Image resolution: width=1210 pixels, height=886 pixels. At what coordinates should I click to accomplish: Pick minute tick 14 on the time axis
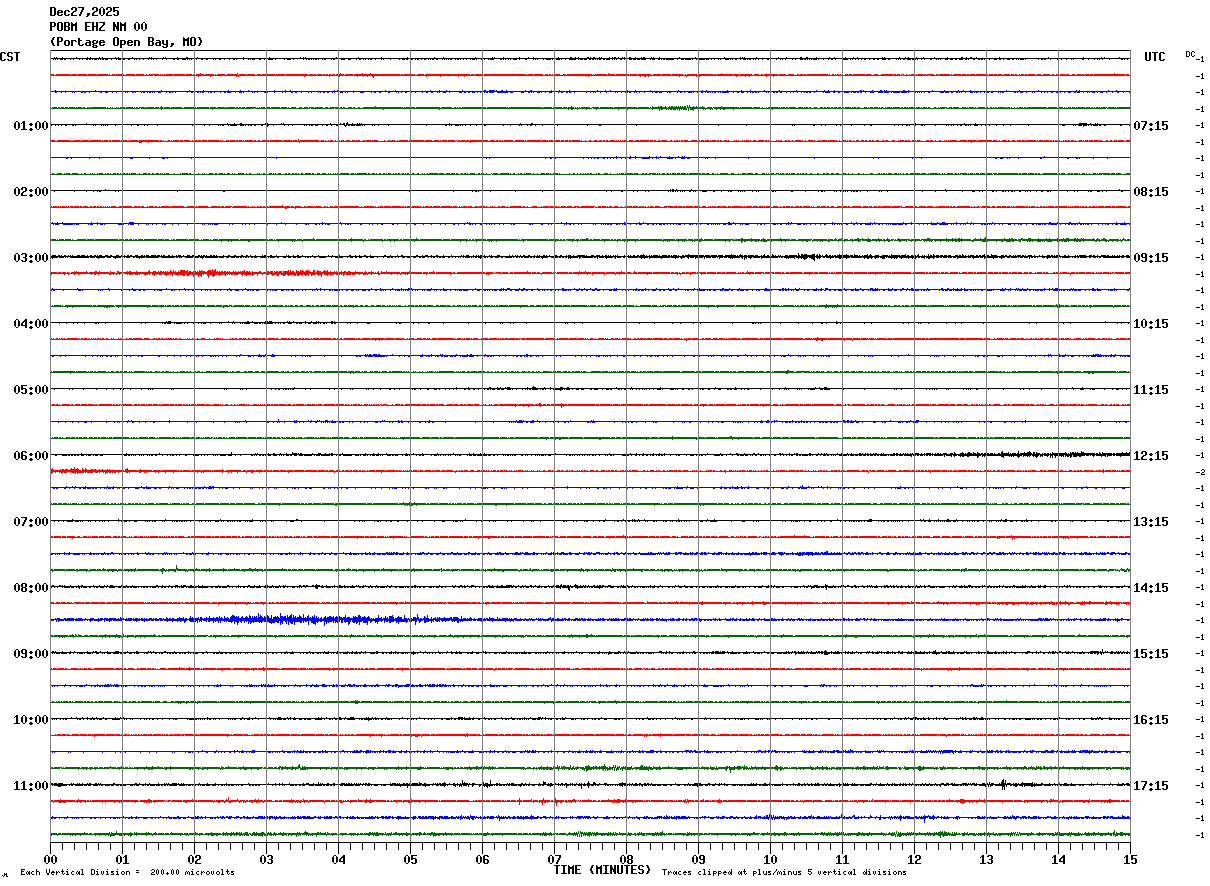(x=1058, y=859)
